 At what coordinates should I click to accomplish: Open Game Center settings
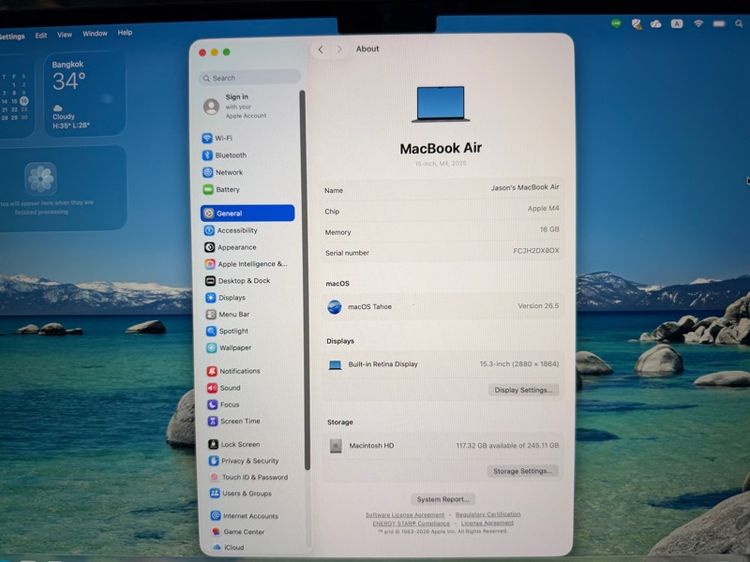pyautogui.click(x=238, y=531)
